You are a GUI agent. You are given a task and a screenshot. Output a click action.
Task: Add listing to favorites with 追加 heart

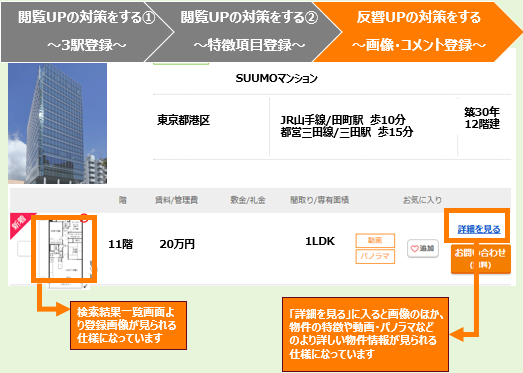click(x=423, y=249)
